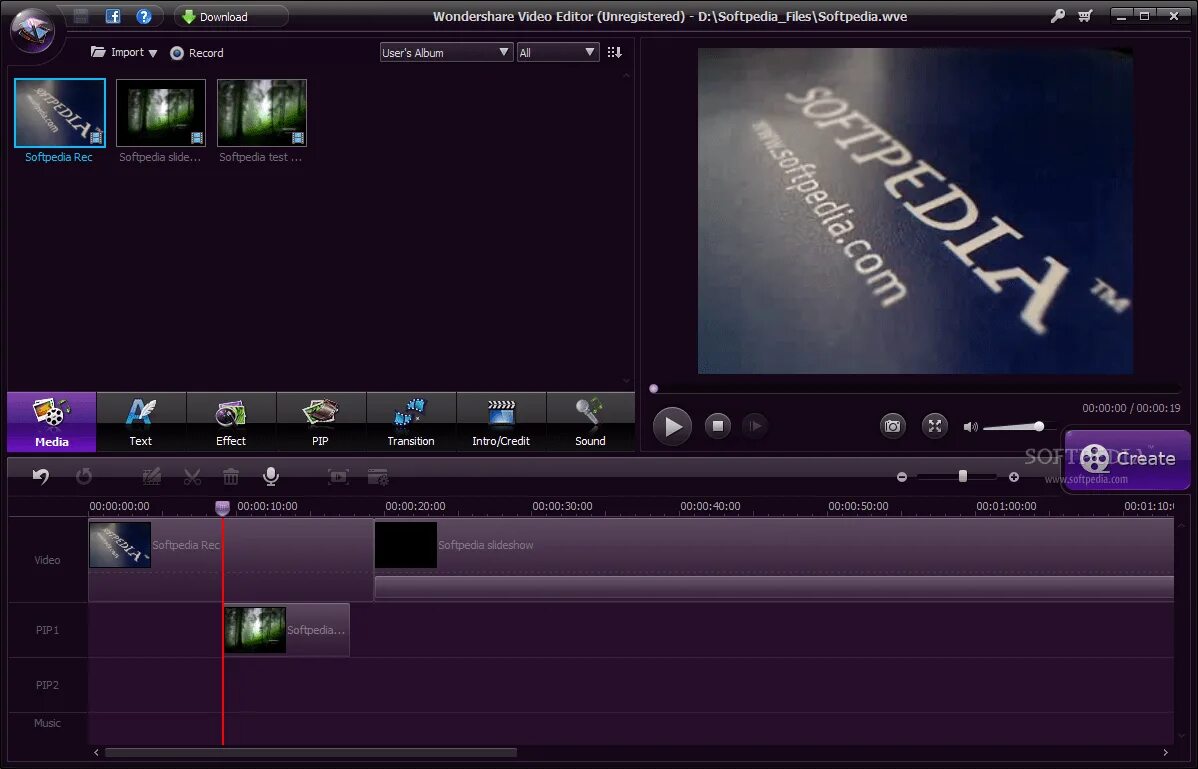Click the 00:01:00:00 ruler mark

(x=1006, y=506)
